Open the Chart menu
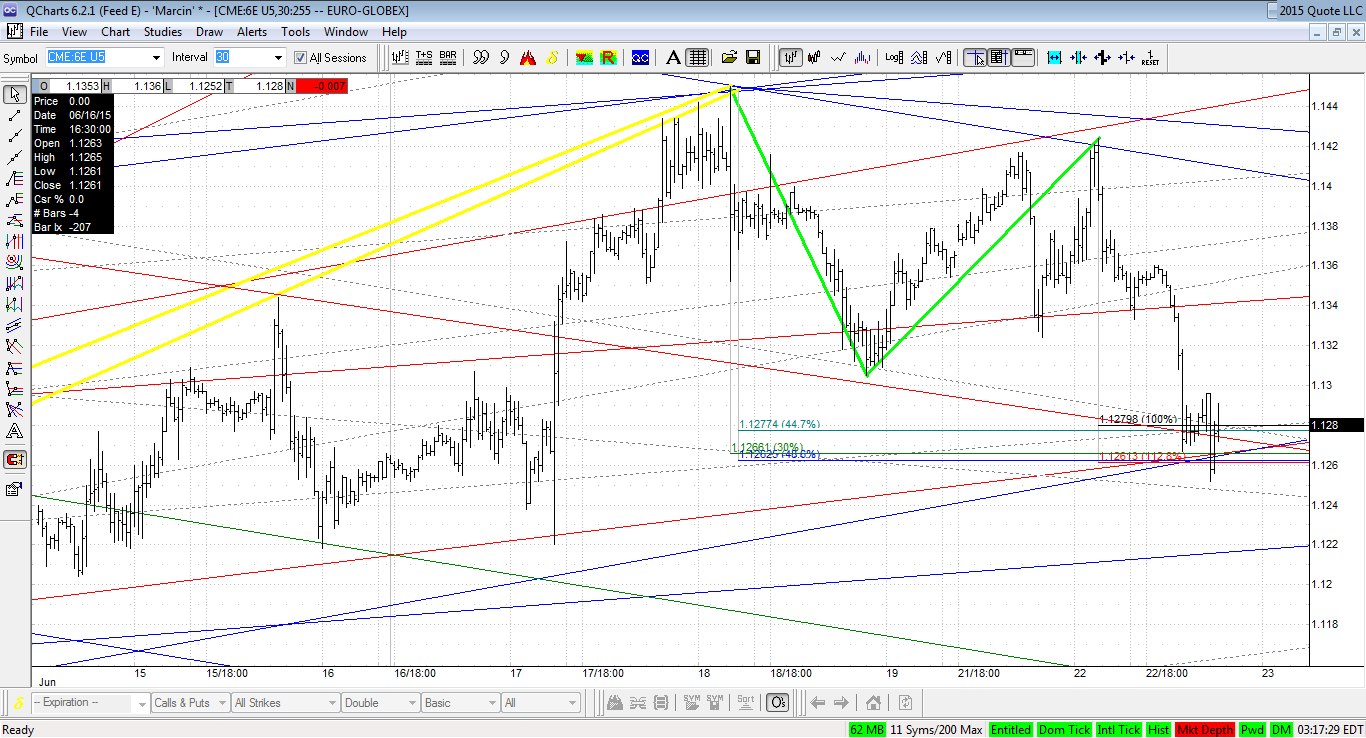This screenshot has width=1366, height=738. 115,32
